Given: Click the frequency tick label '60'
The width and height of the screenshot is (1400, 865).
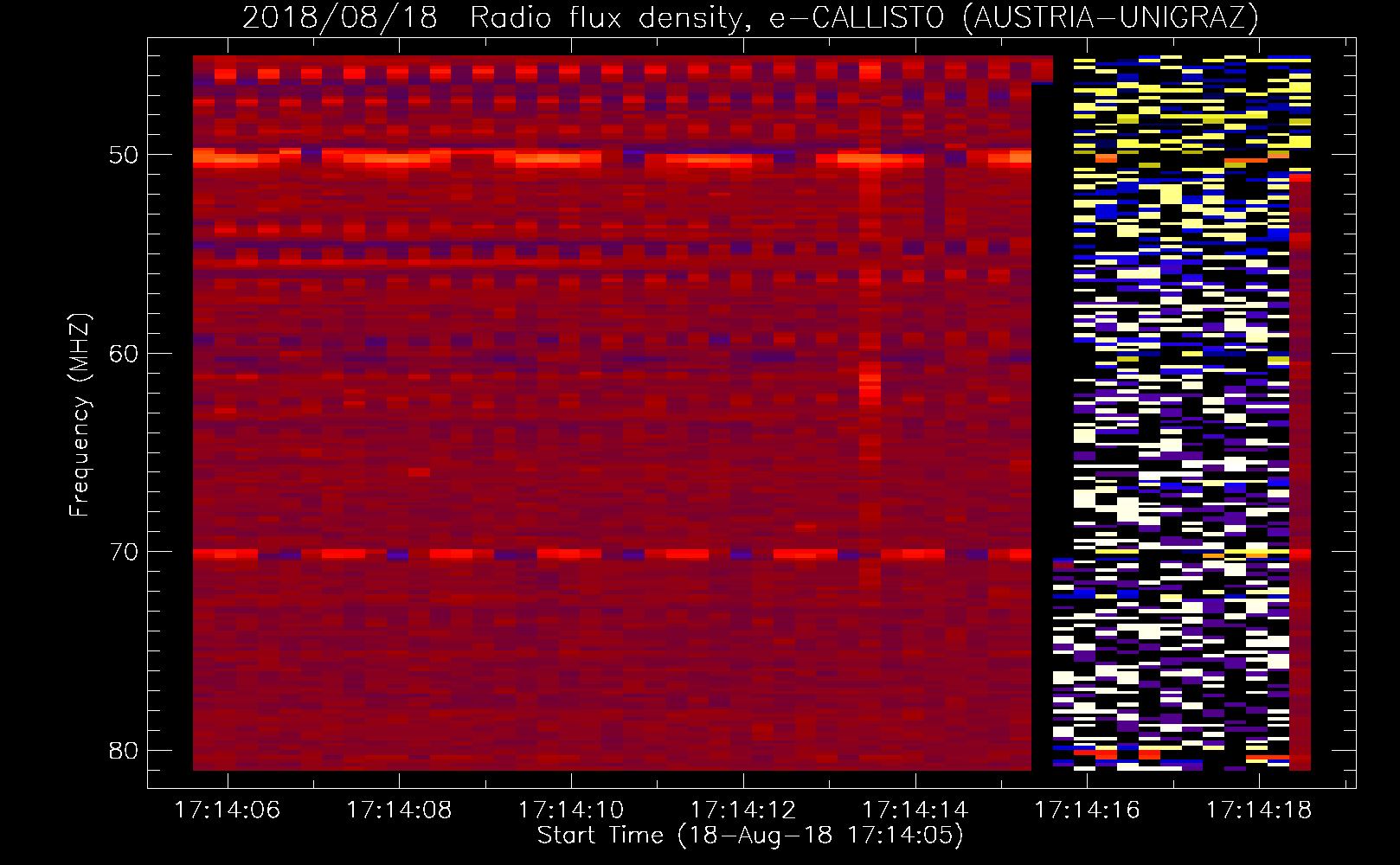Looking at the screenshot, I should (124, 353).
